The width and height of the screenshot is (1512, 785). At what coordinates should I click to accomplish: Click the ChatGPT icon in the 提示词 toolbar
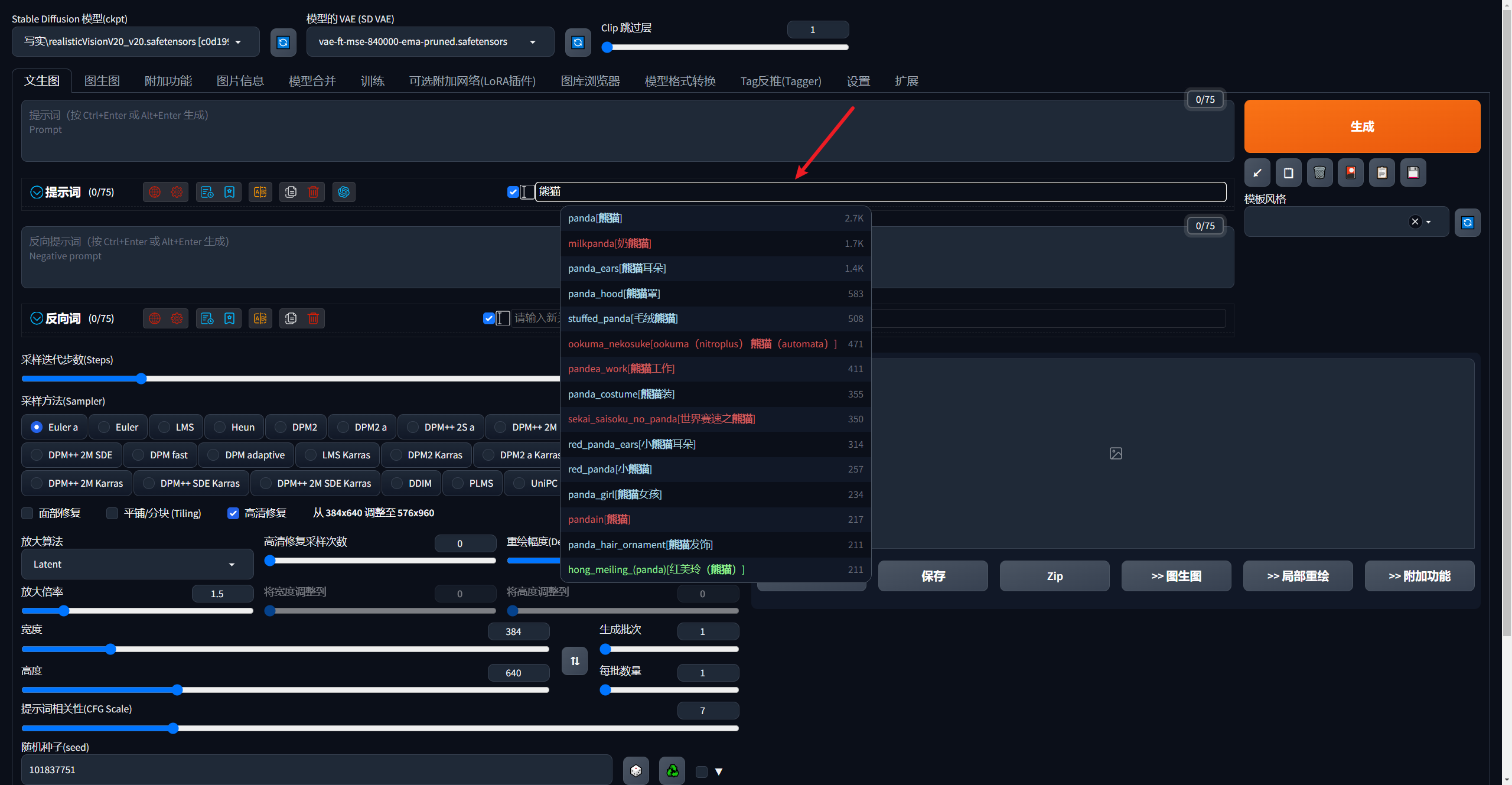pyautogui.click(x=344, y=192)
